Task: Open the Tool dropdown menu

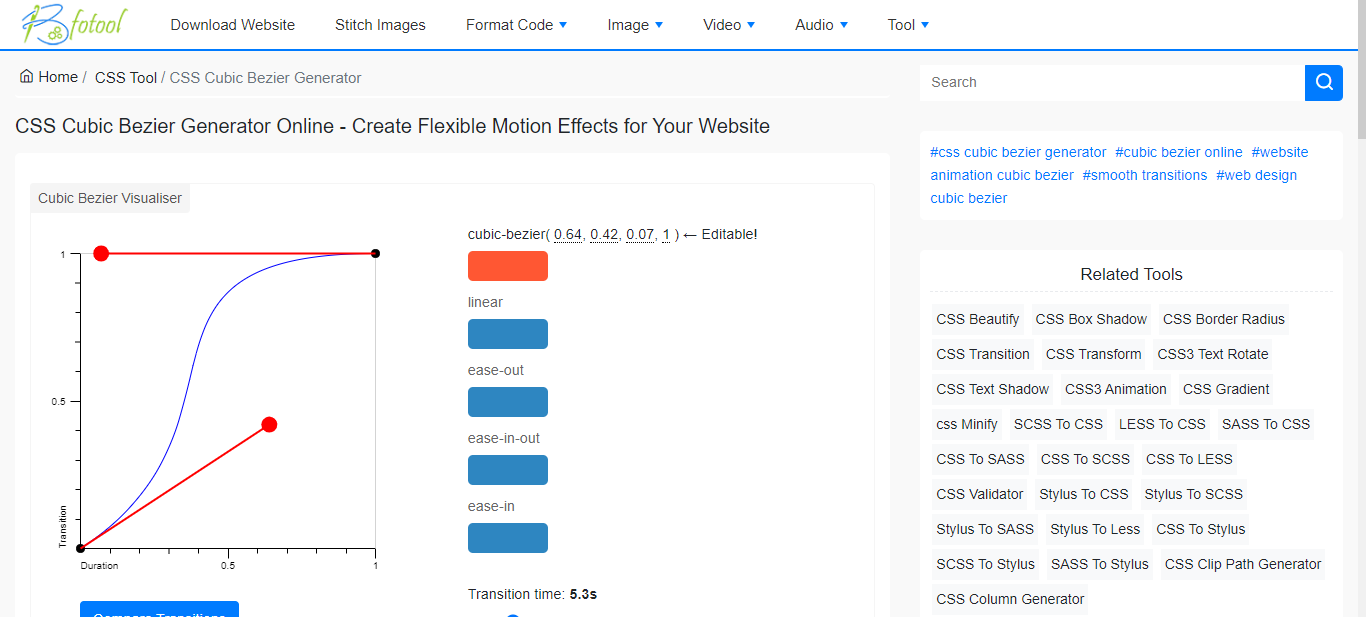Action: (908, 25)
